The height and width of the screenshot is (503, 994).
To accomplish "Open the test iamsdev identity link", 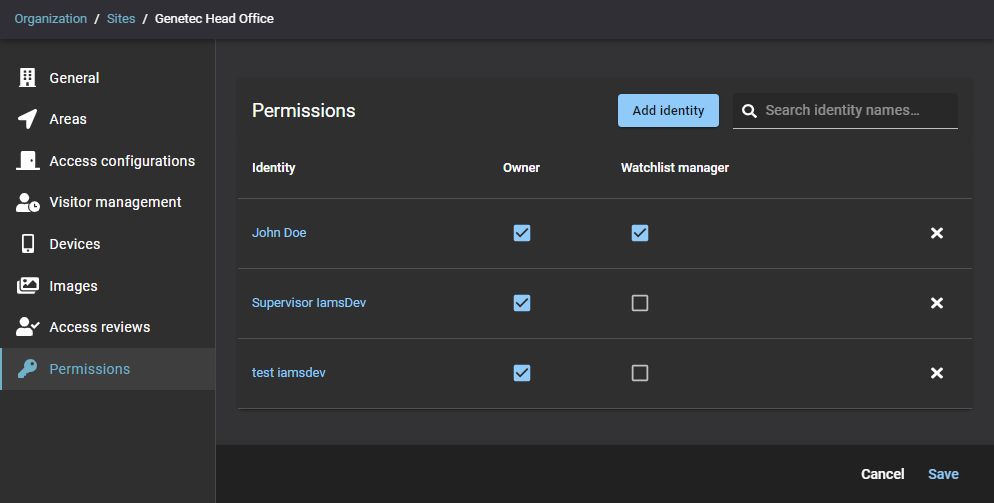I will [x=288, y=373].
